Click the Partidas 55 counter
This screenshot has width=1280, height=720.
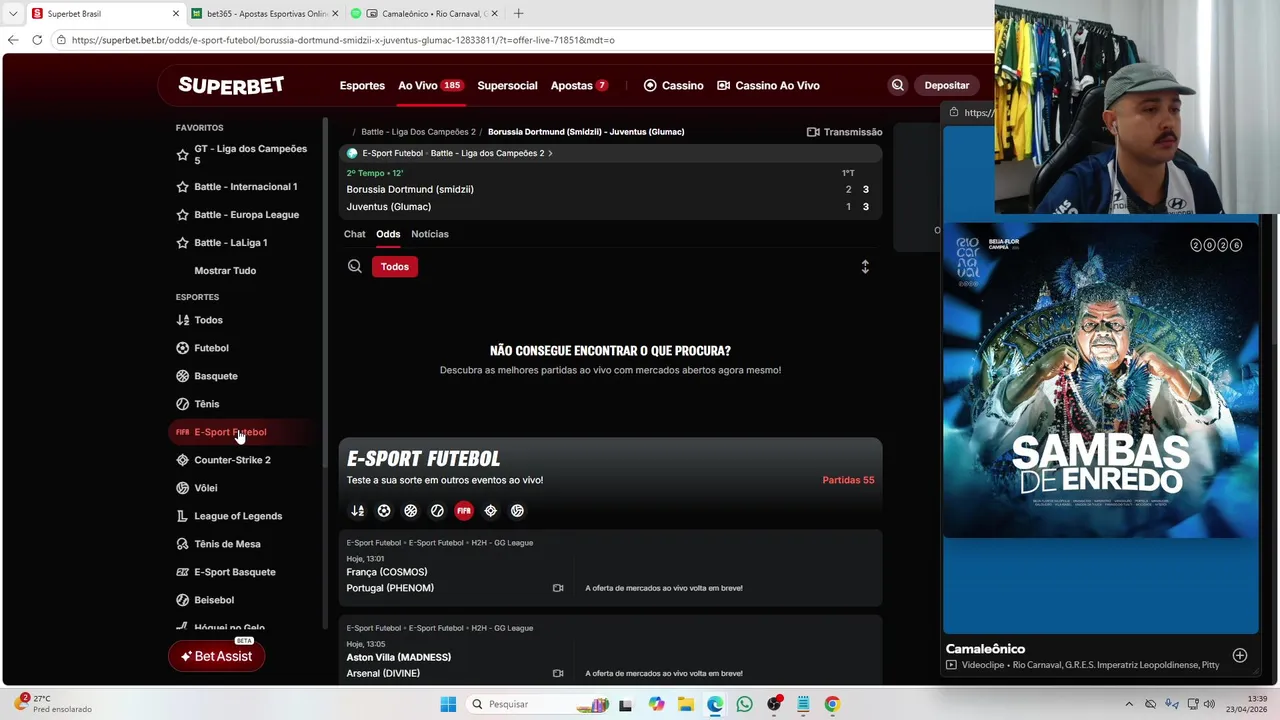point(848,480)
